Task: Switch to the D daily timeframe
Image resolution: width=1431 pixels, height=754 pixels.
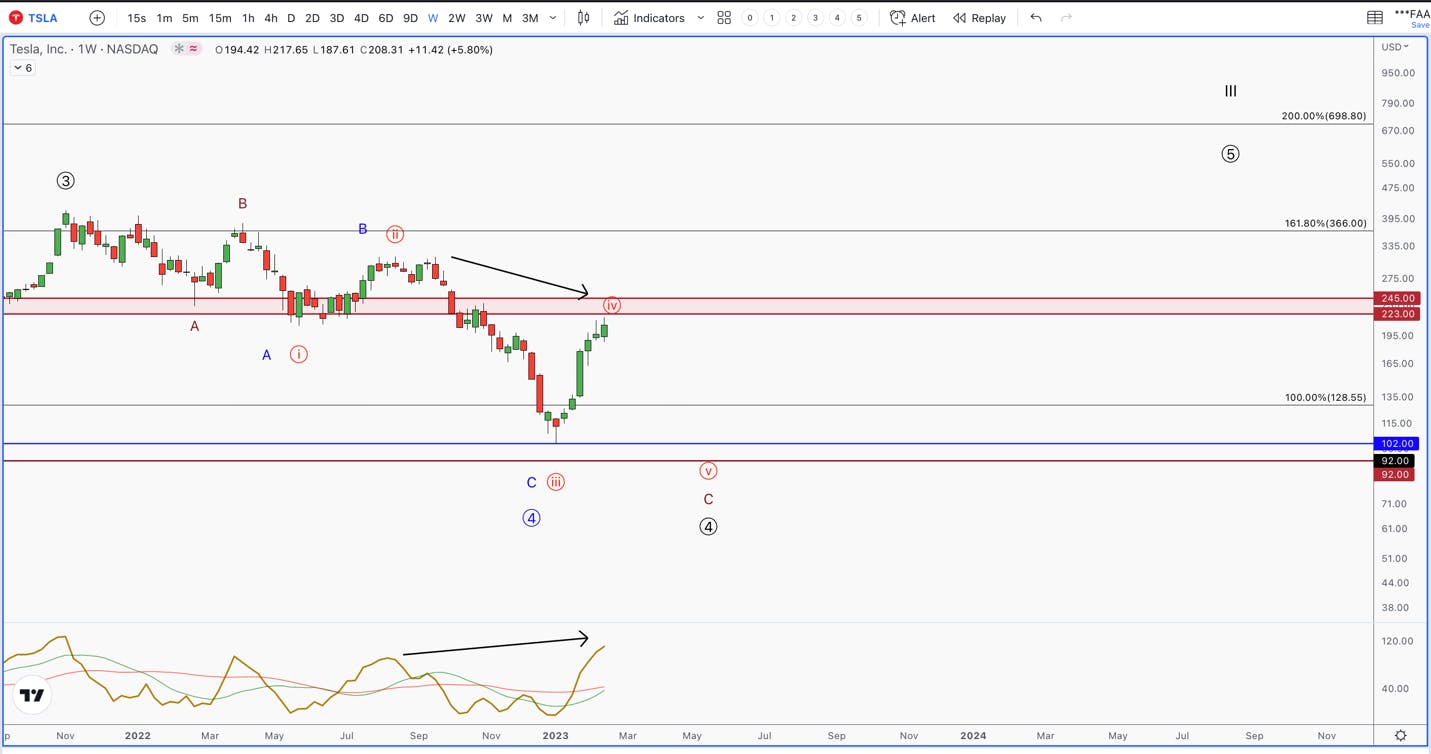Action: click(x=291, y=18)
